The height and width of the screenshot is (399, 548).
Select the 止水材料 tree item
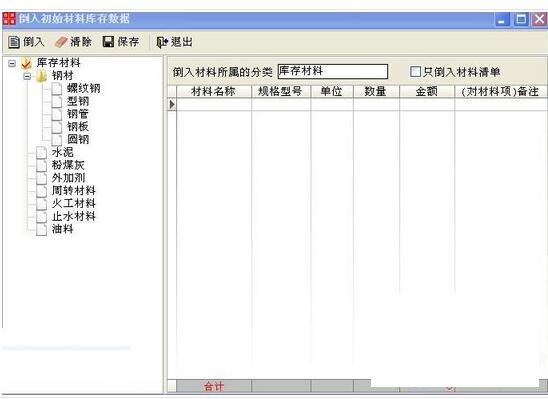point(73,216)
